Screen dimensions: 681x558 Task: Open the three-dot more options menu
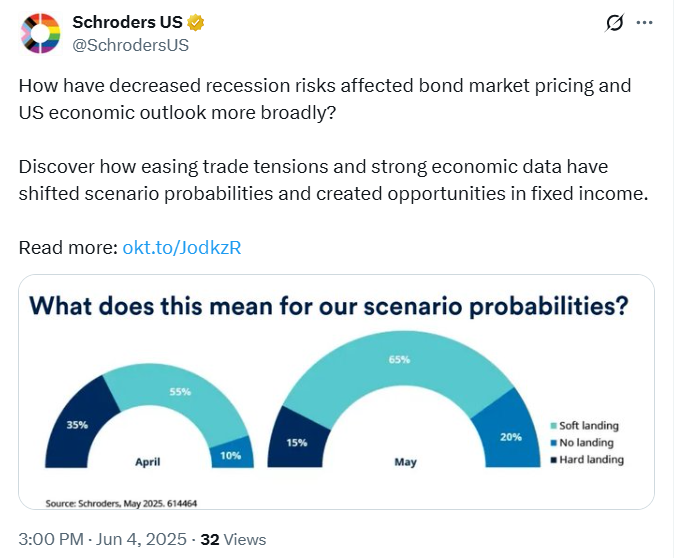[648, 23]
